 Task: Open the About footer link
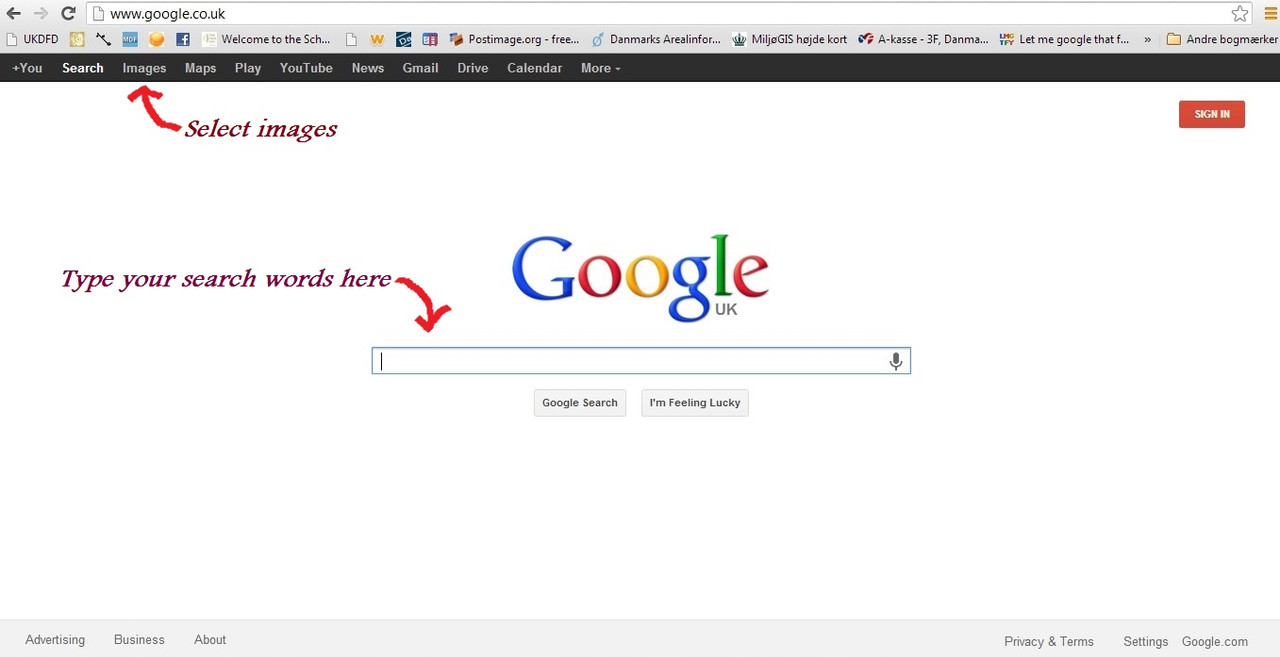pyautogui.click(x=210, y=640)
